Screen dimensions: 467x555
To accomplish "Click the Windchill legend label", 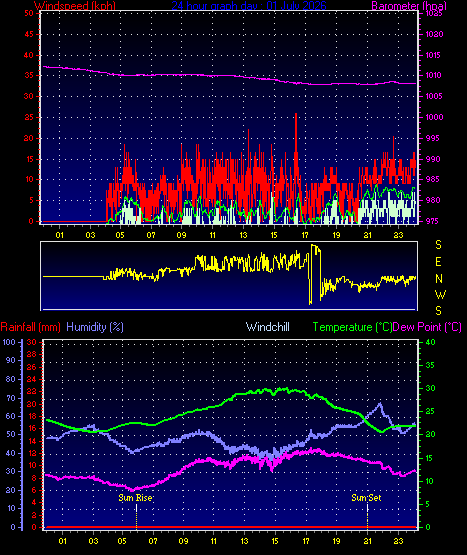I will pyautogui.click(x=268, y=327).
